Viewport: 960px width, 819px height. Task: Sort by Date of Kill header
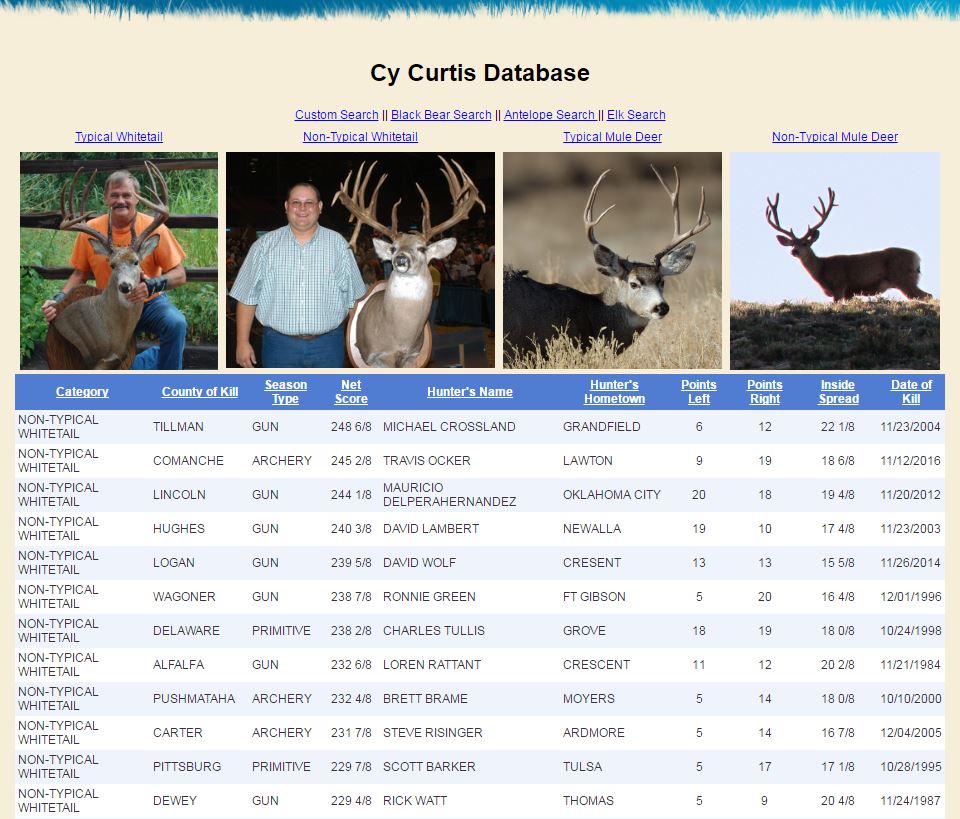click(x=911, y=392)
